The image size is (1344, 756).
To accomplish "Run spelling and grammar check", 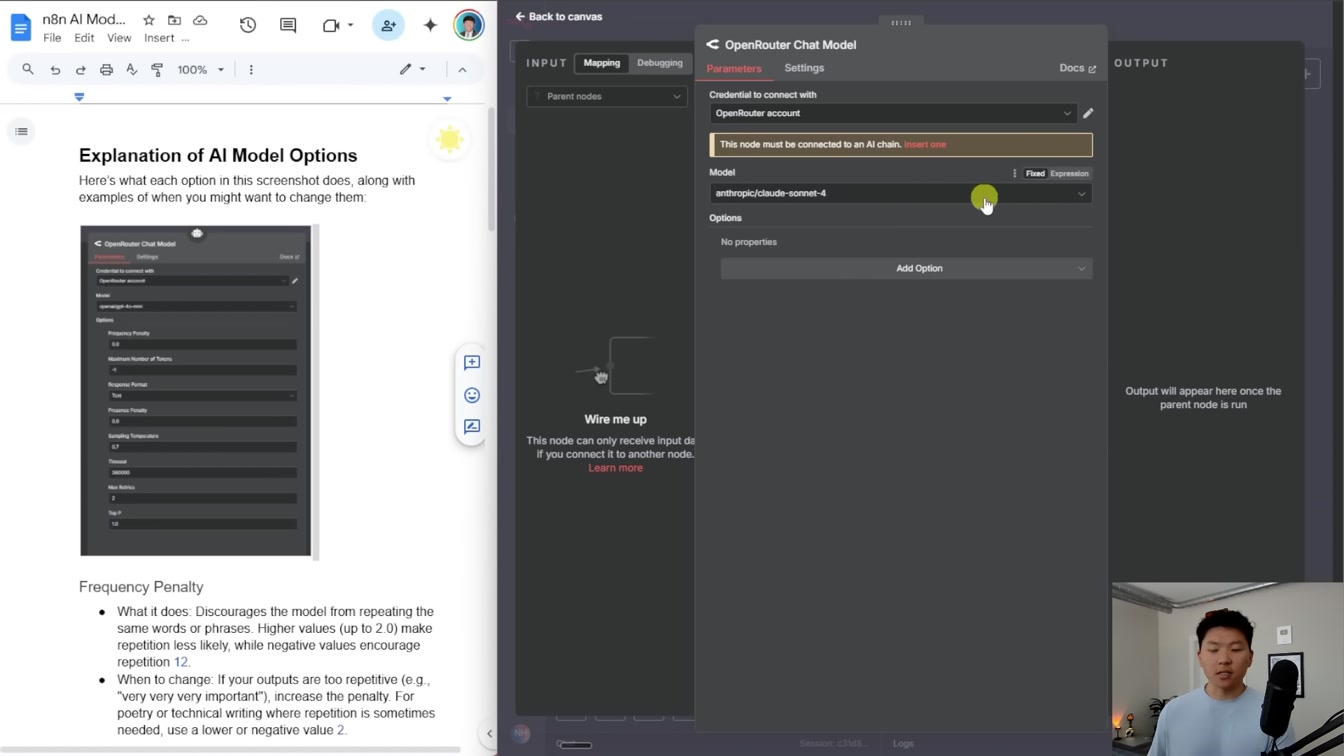I will pyautogui.click(x=131, y=70).
